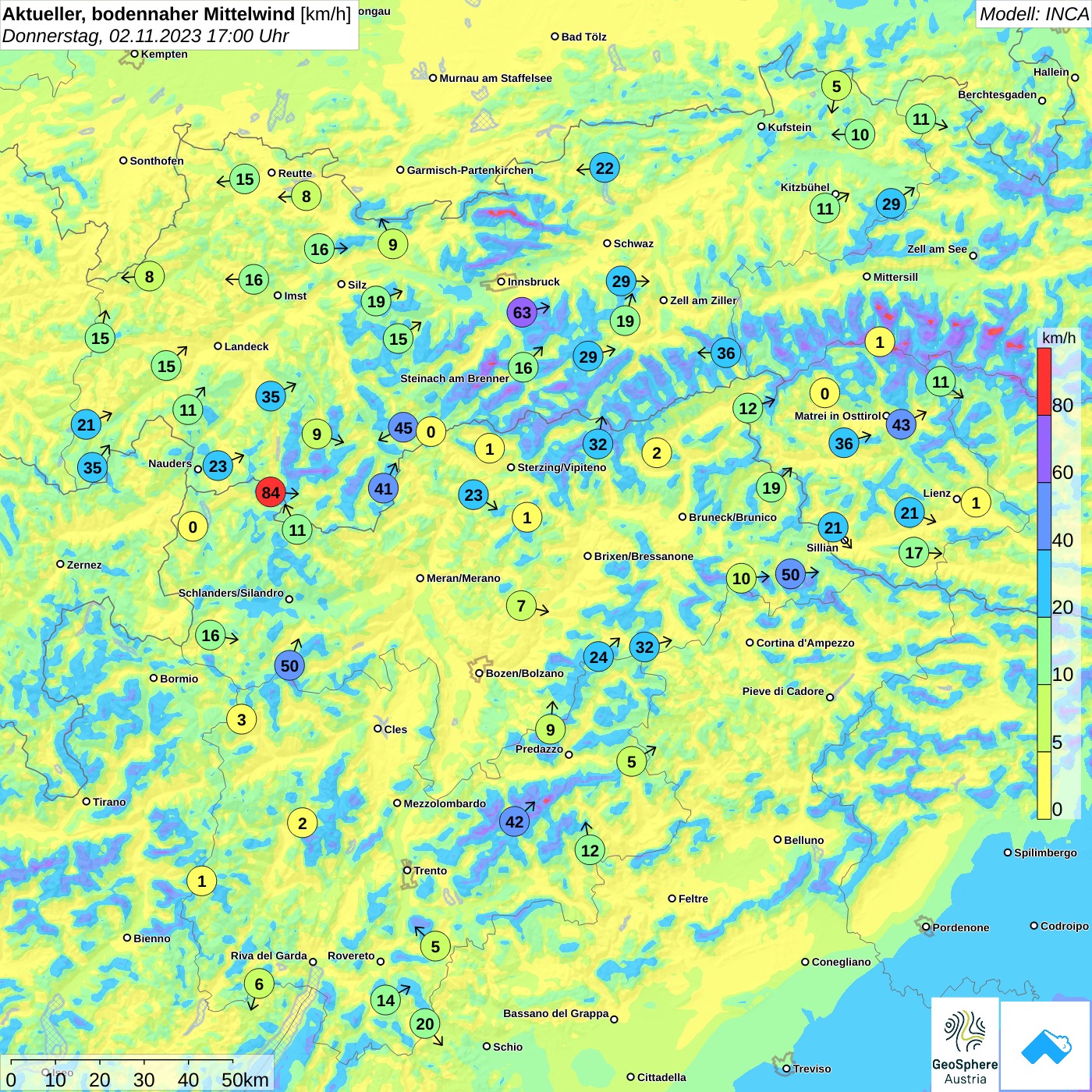The image size is (1092, 1092).
Task: Select the Cortina d'Ampezzo label
Action: point(805,643)
